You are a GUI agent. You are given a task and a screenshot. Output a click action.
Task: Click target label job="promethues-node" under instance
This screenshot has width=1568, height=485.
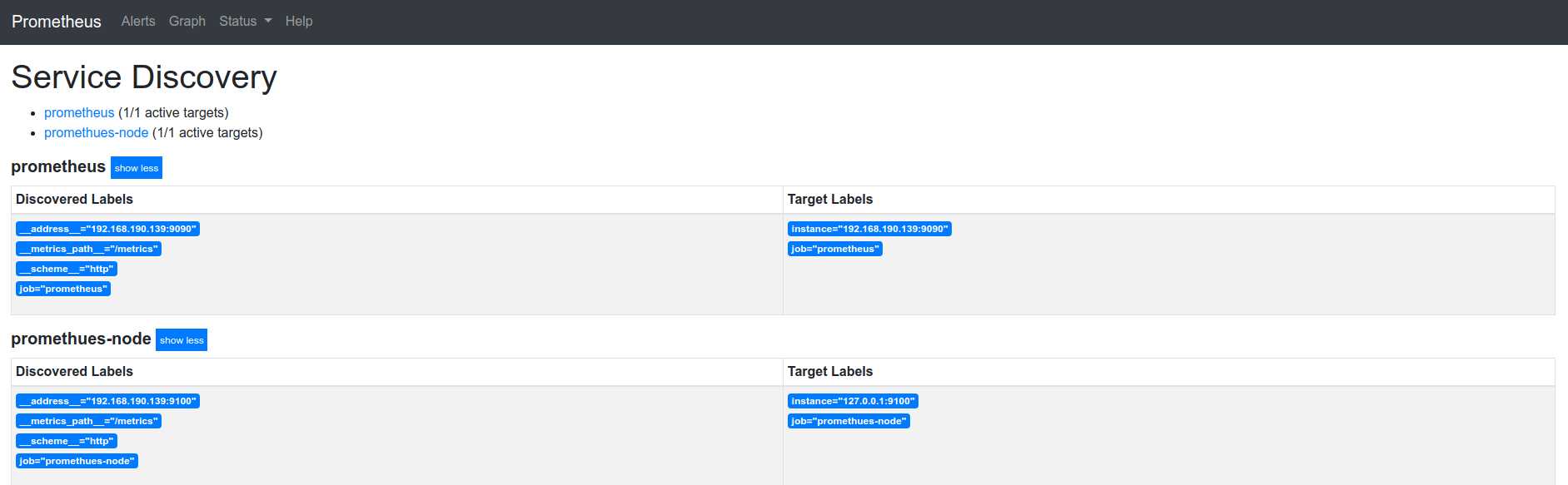pos(849,421)
